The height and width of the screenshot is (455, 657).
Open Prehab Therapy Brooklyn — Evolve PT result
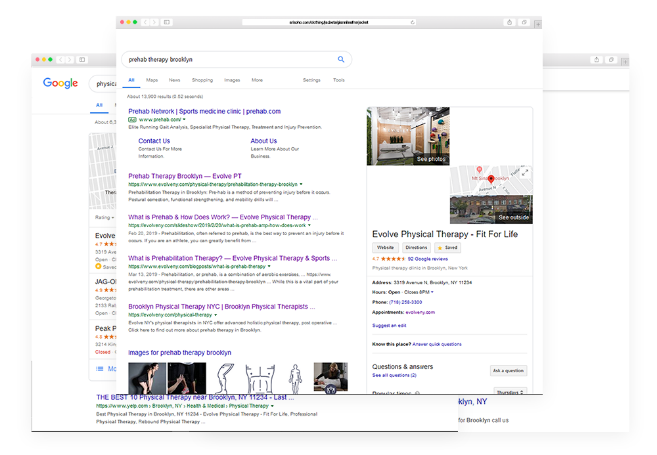185,176
